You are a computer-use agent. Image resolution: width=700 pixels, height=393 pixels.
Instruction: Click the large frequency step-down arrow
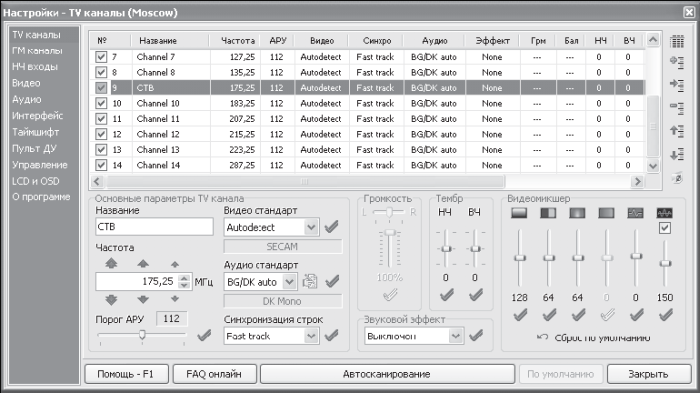click(x=111, y=299)
